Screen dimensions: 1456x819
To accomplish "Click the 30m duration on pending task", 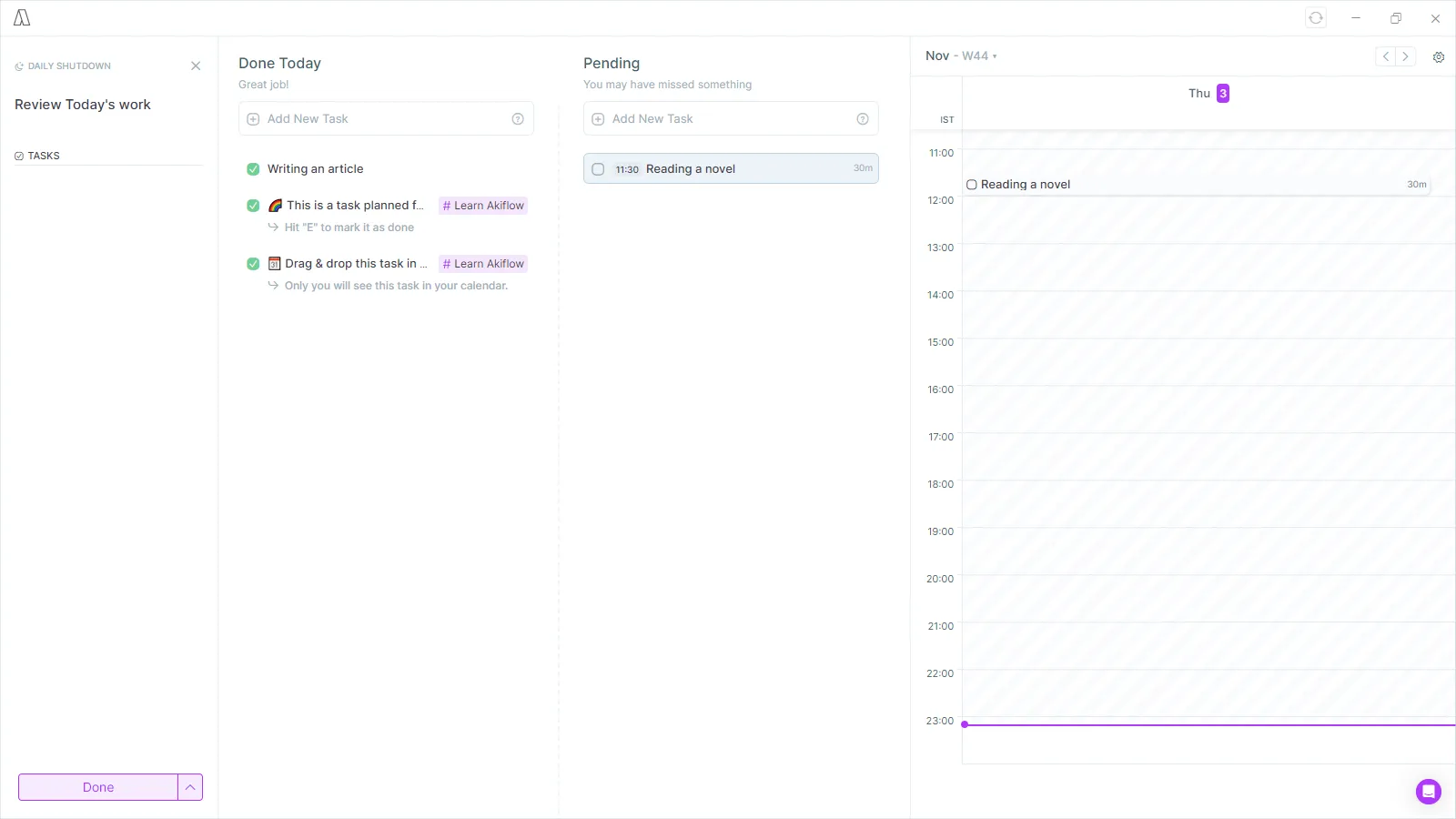I will coord(863,168).
